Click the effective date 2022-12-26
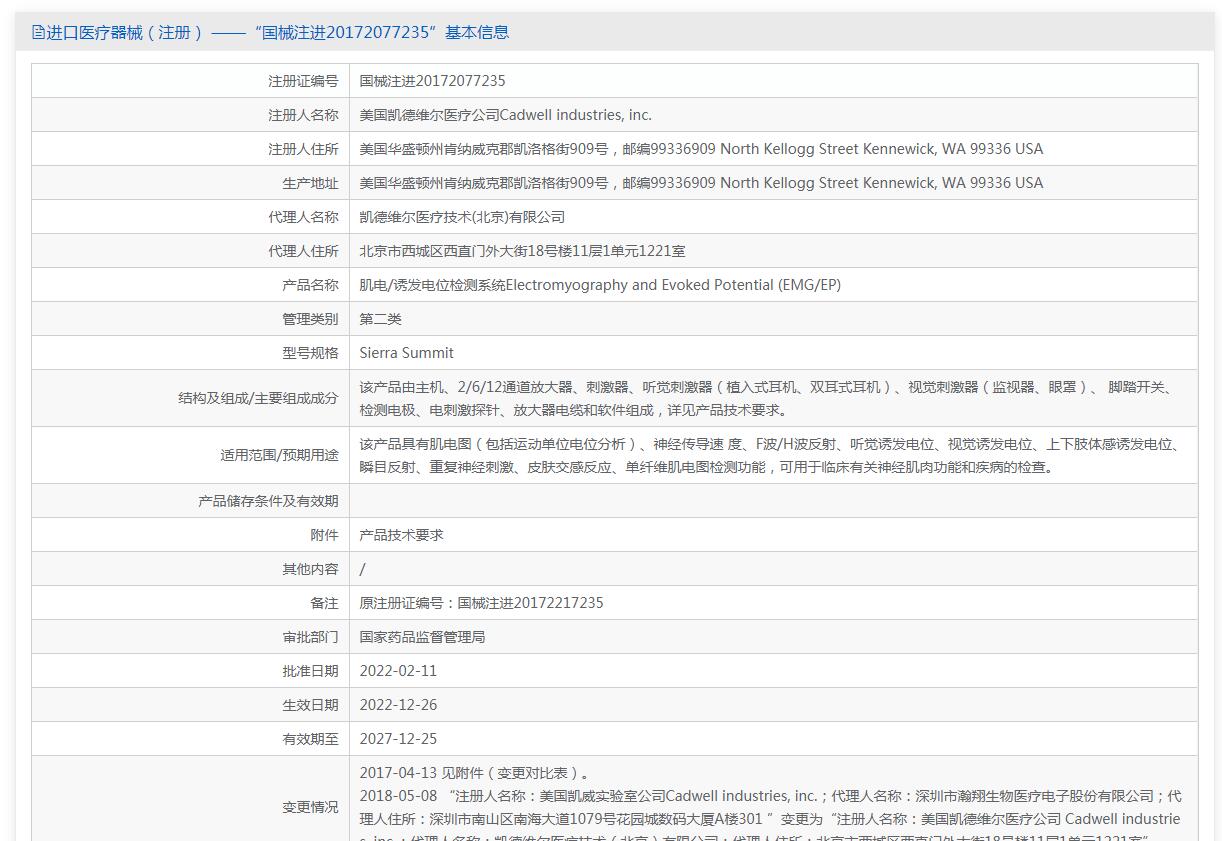The image size is (1222, 841). coord(398,705)
